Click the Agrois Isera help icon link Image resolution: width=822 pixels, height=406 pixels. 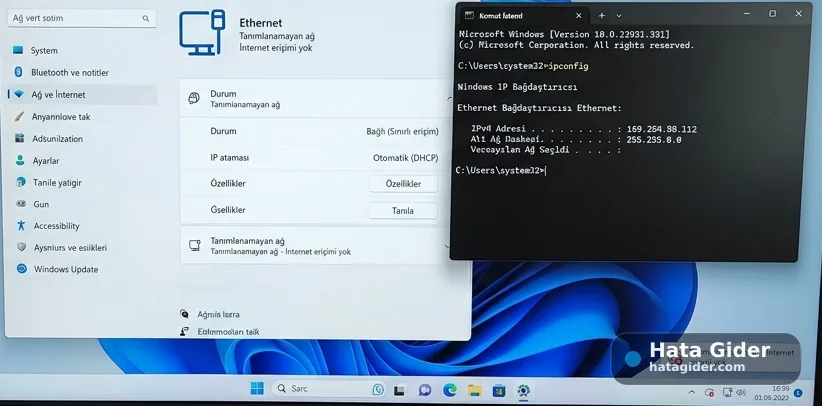point(184,314)
